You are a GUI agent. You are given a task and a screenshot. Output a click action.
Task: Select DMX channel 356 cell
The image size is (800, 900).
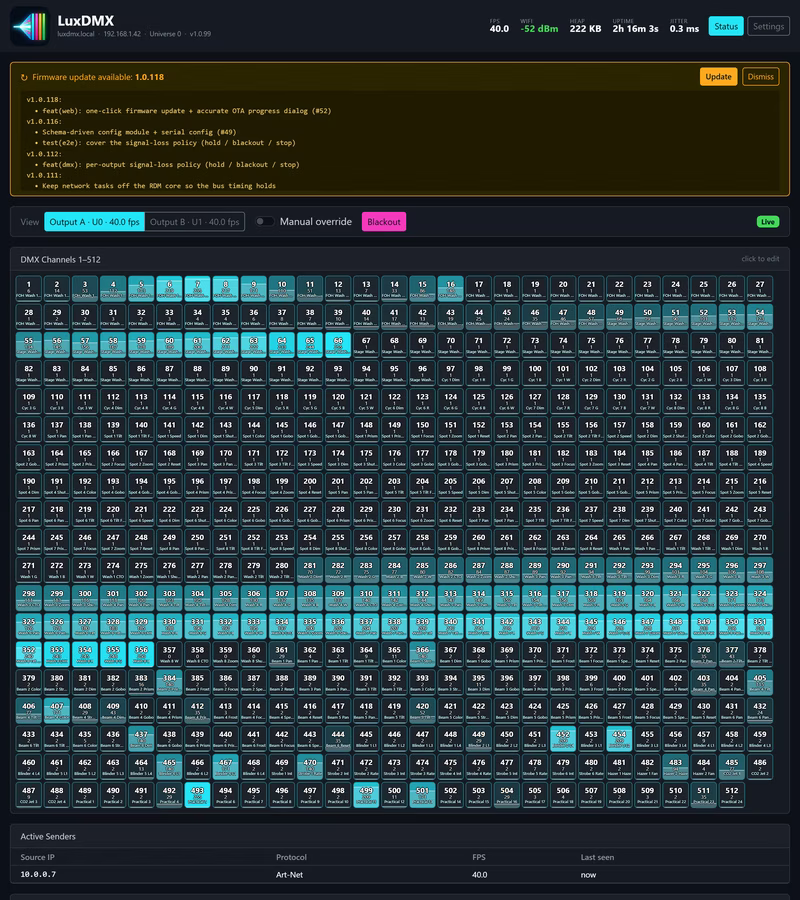141,654
